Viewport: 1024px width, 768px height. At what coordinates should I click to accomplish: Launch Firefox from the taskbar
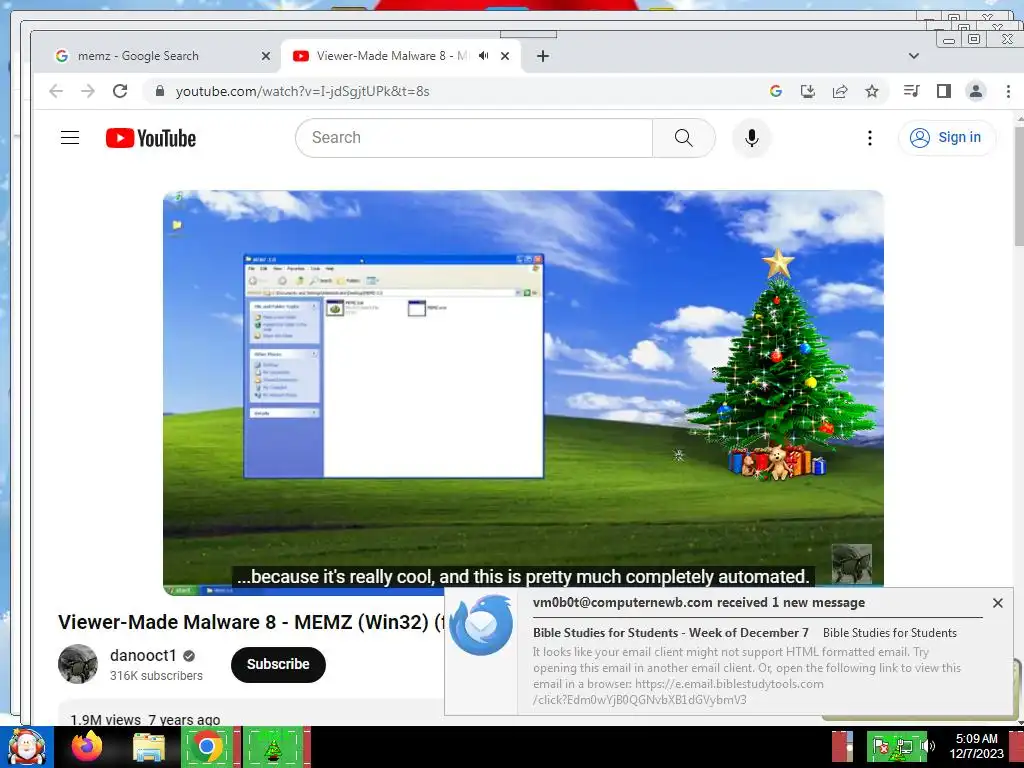(87, 747)
